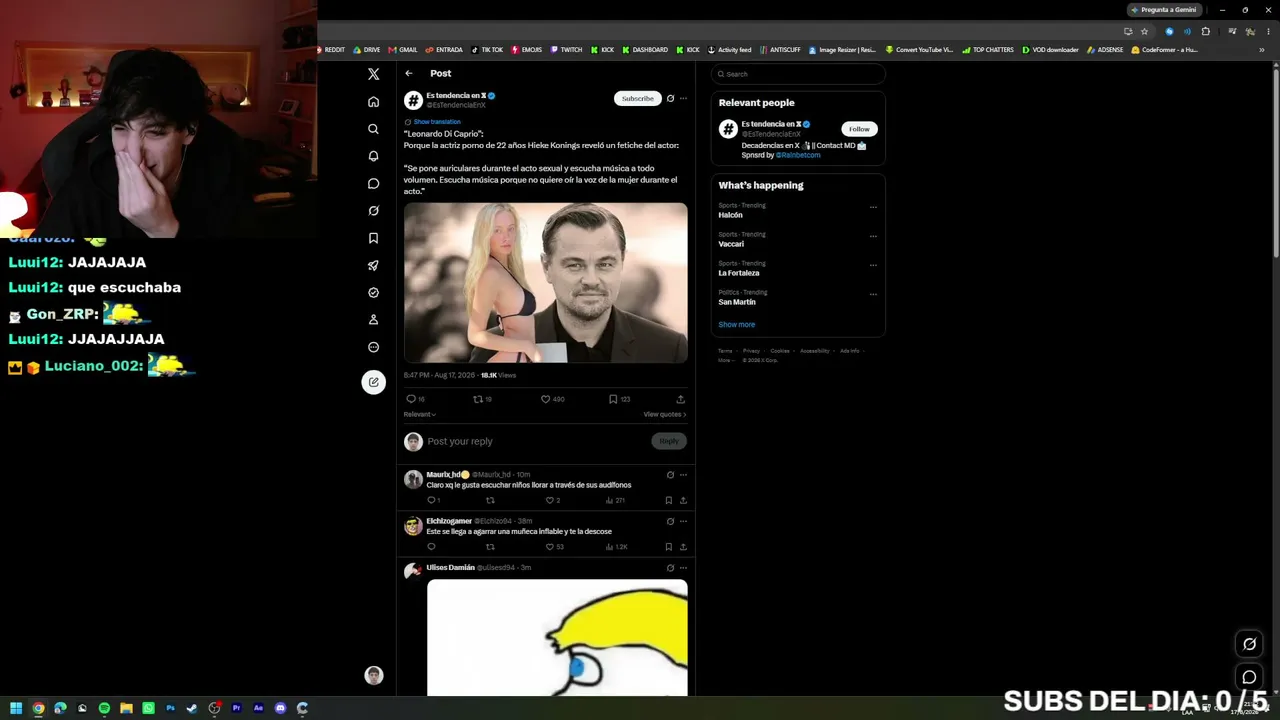This screenshot has width=1280, height=720.
Task: Subscribe to Es tendencia en X
Action: 637,98
